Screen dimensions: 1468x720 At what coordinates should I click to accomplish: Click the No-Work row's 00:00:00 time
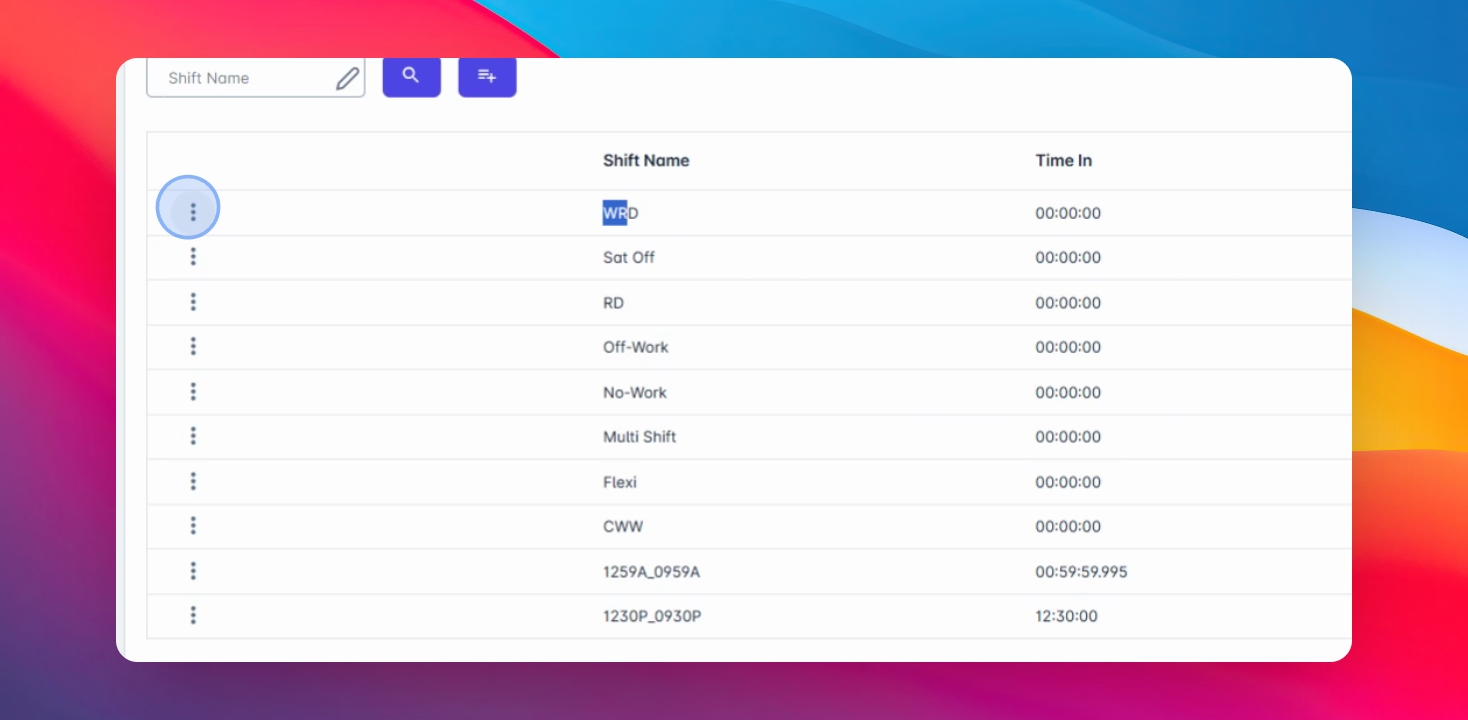[x=1068, y=392]
